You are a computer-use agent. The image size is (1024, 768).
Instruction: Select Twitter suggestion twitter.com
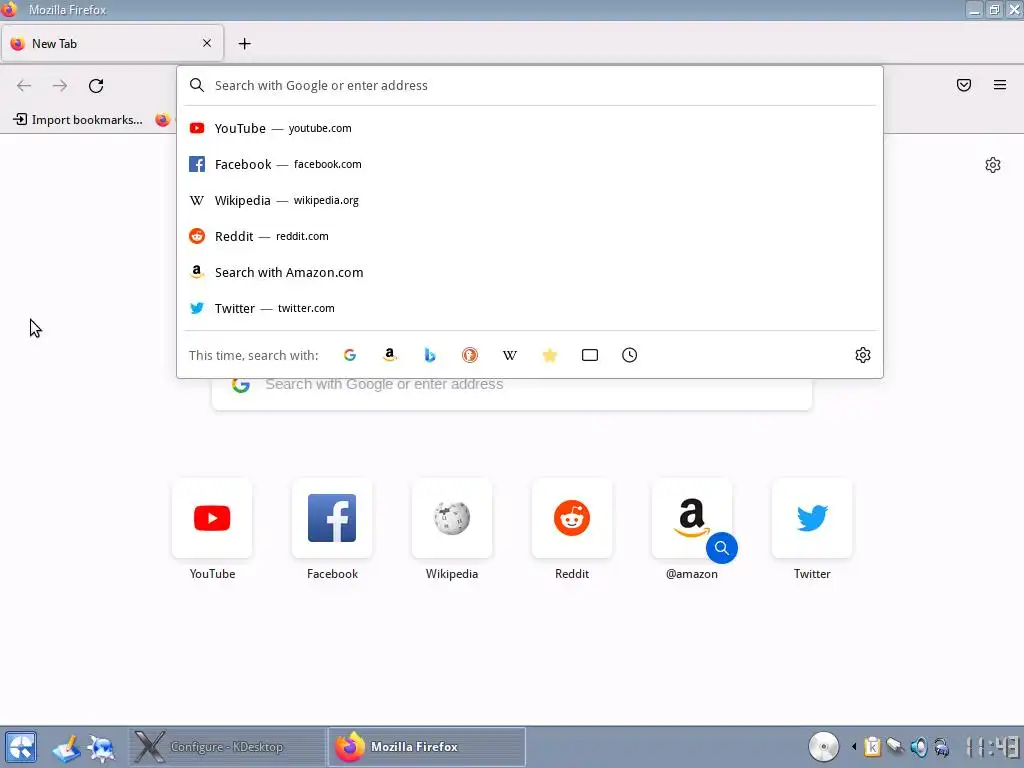click(x=530, y=308)
